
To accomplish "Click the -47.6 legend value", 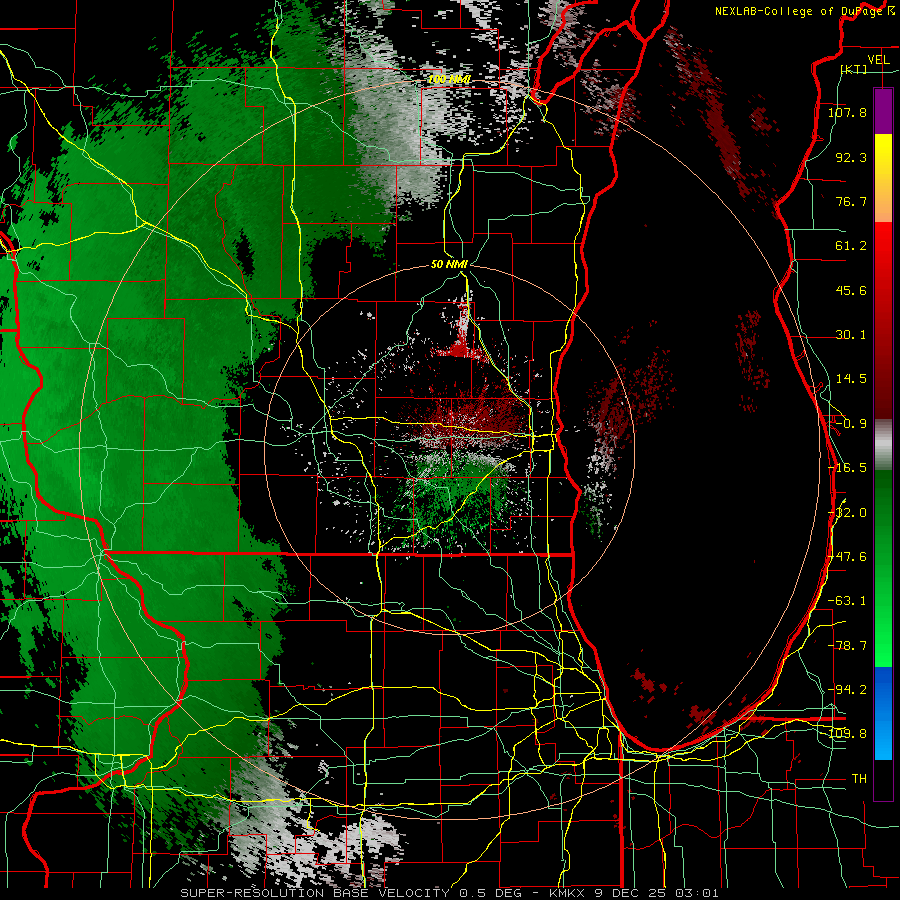I will coord(848,557).
